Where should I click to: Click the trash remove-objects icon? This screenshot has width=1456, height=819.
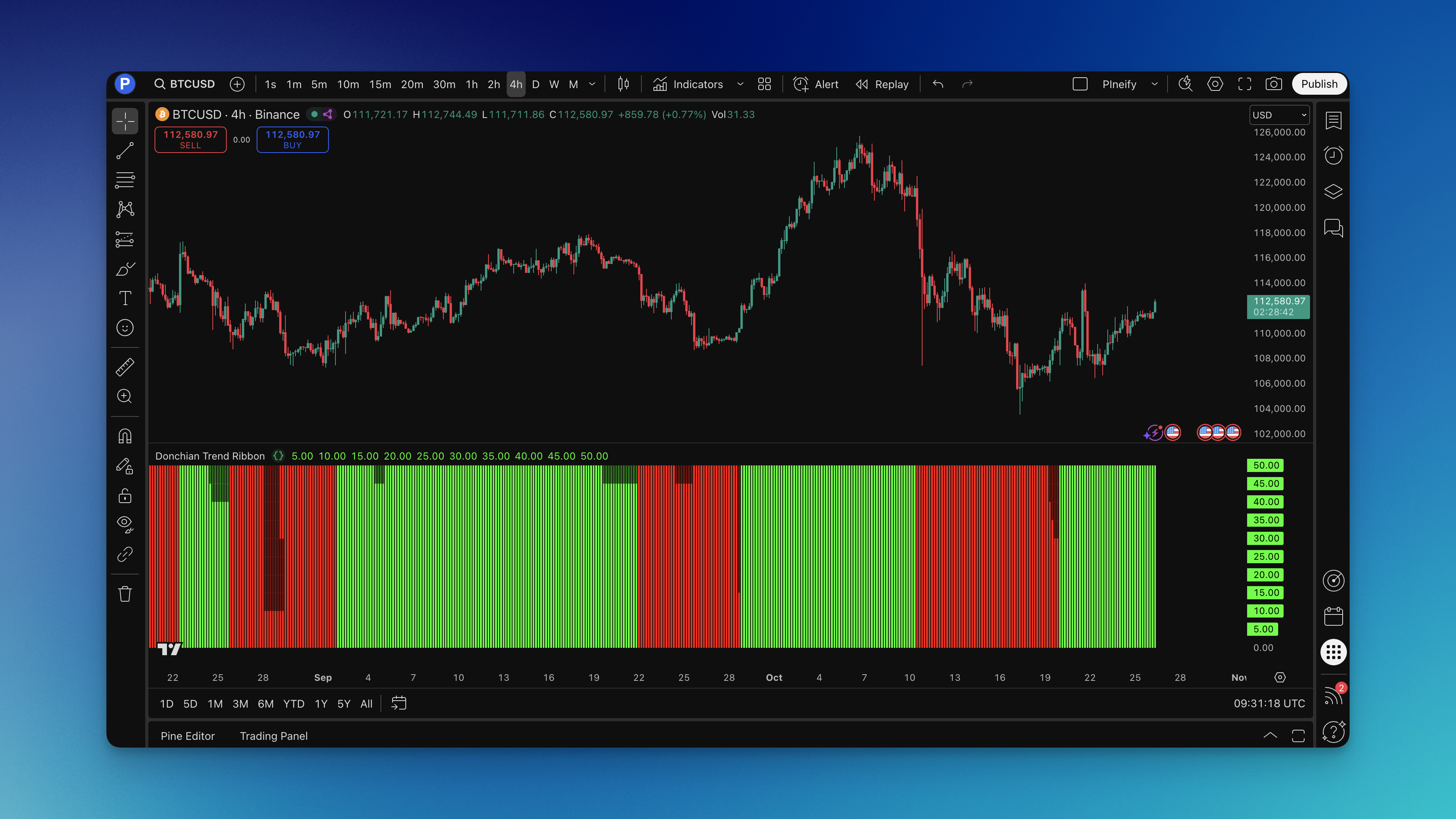[125, 594]
